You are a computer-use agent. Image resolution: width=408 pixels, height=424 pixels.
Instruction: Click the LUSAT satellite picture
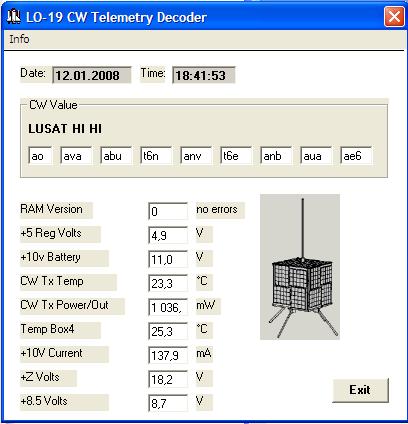point(300,267)
